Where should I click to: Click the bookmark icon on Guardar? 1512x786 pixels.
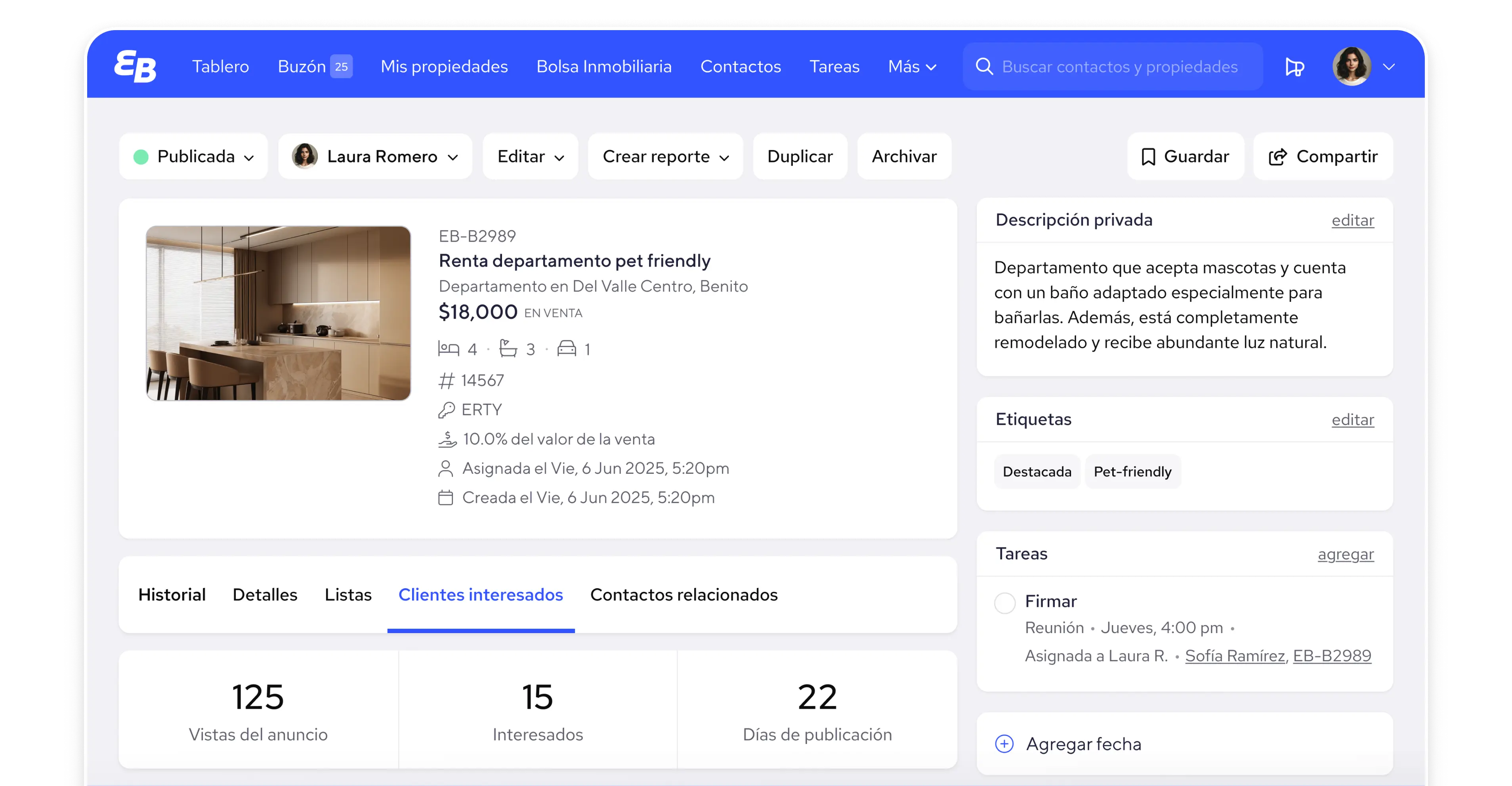1149,156
